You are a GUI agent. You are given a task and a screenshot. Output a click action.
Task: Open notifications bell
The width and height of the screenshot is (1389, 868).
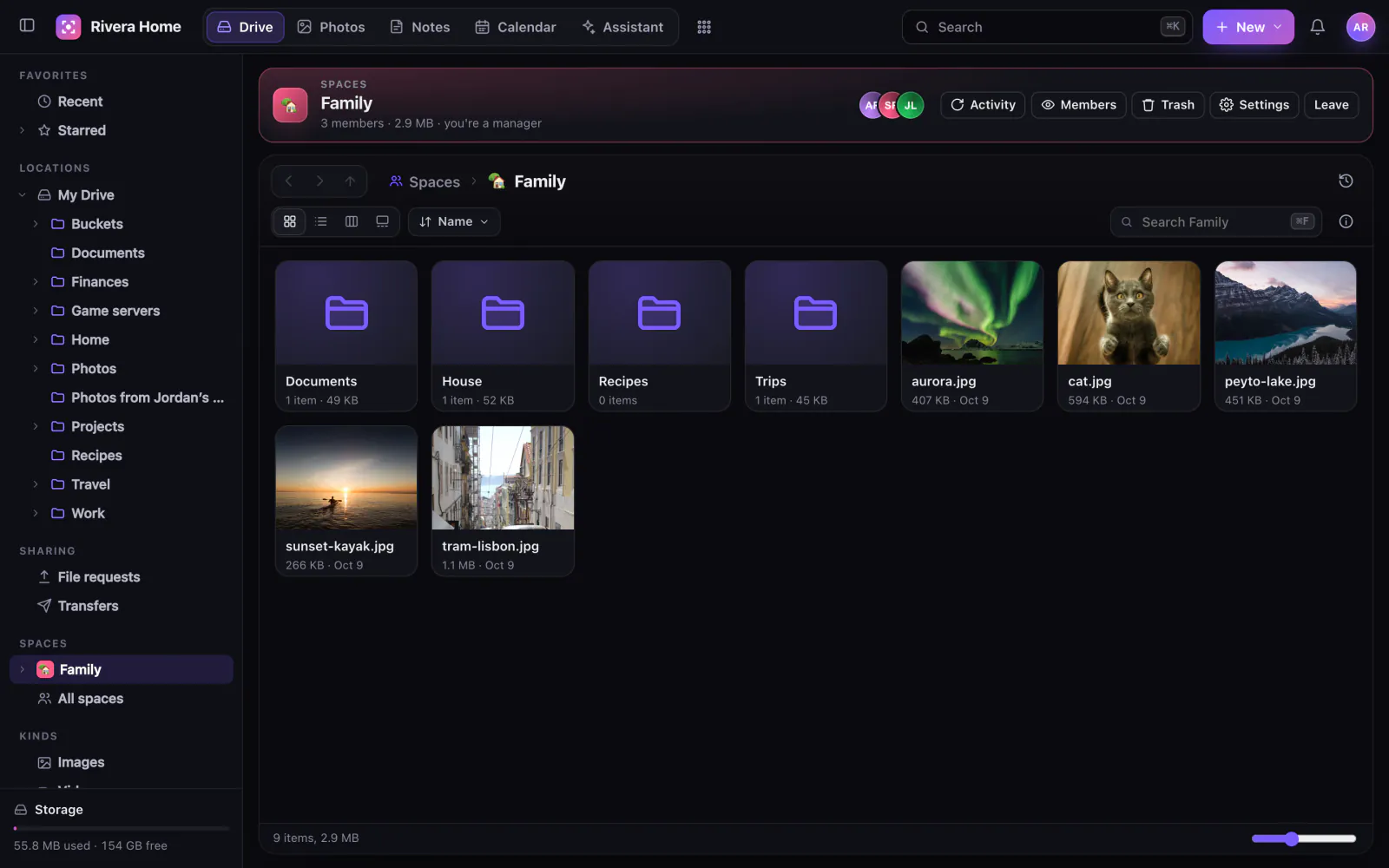pyautogui.click(x=1317, y=27)
